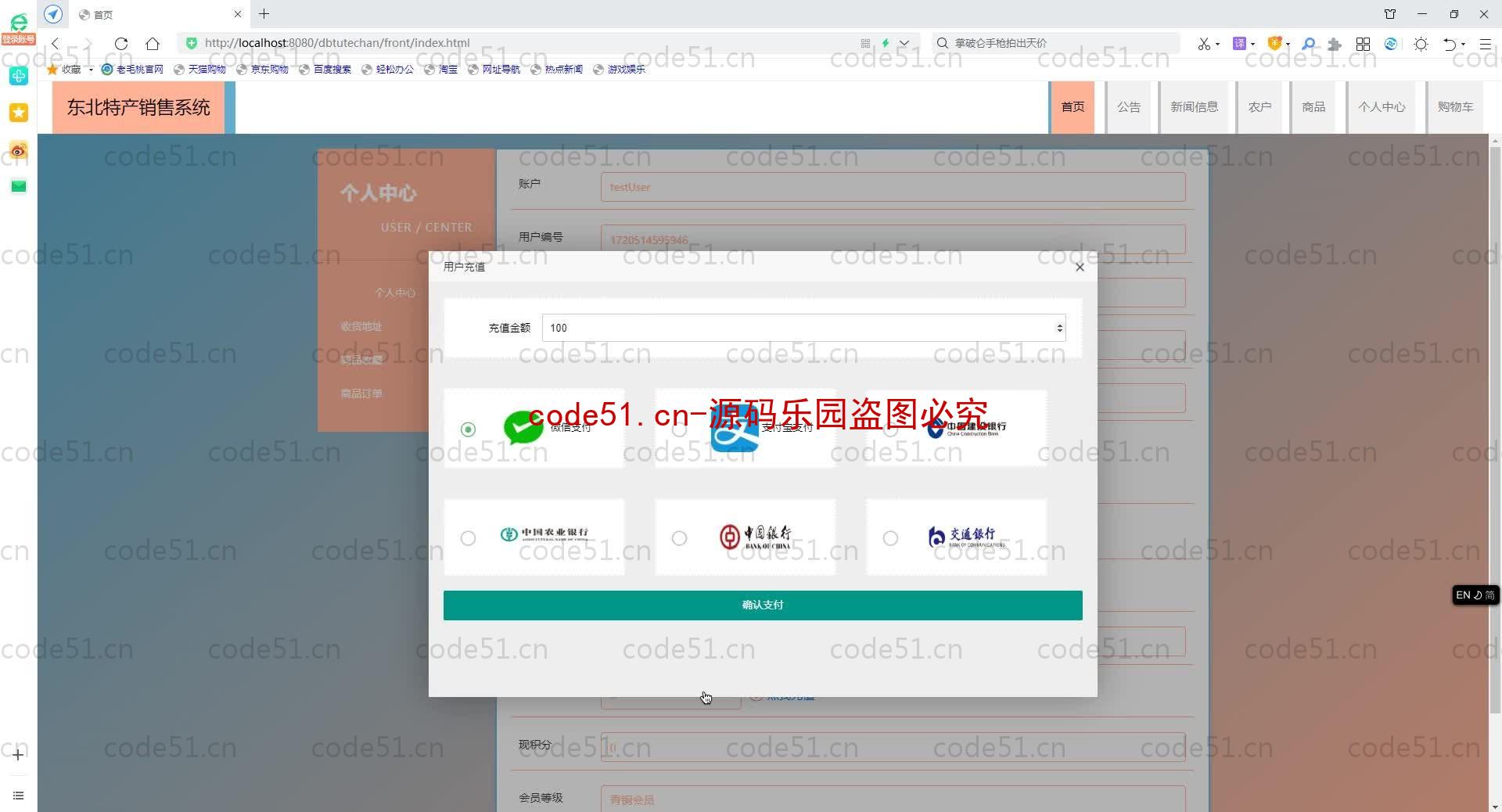This screenshot has width=1502, height=812.
Task: Click the Bank of Communications logo
Action: click(966, 537)
